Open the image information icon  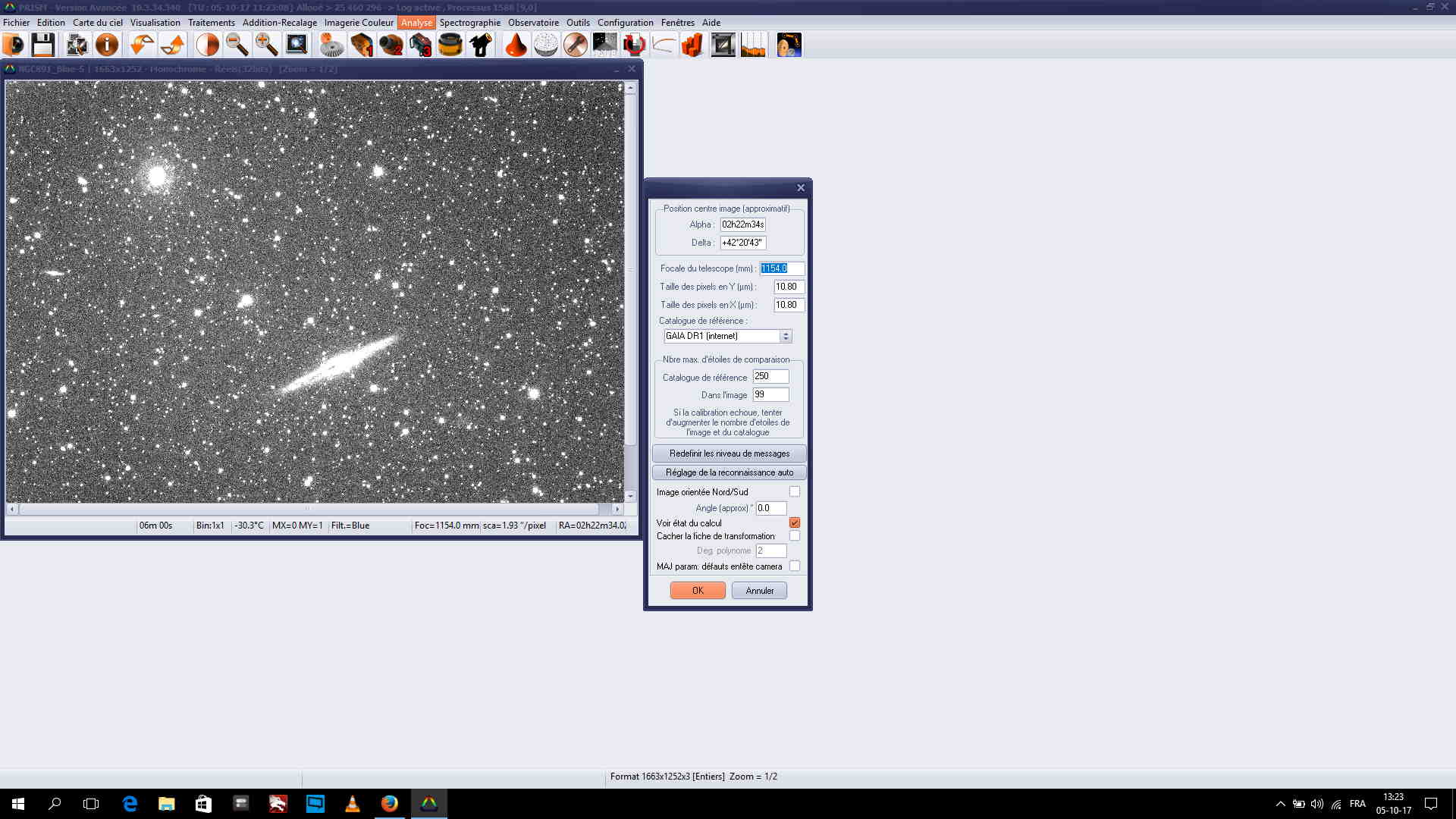coord(107,45)
